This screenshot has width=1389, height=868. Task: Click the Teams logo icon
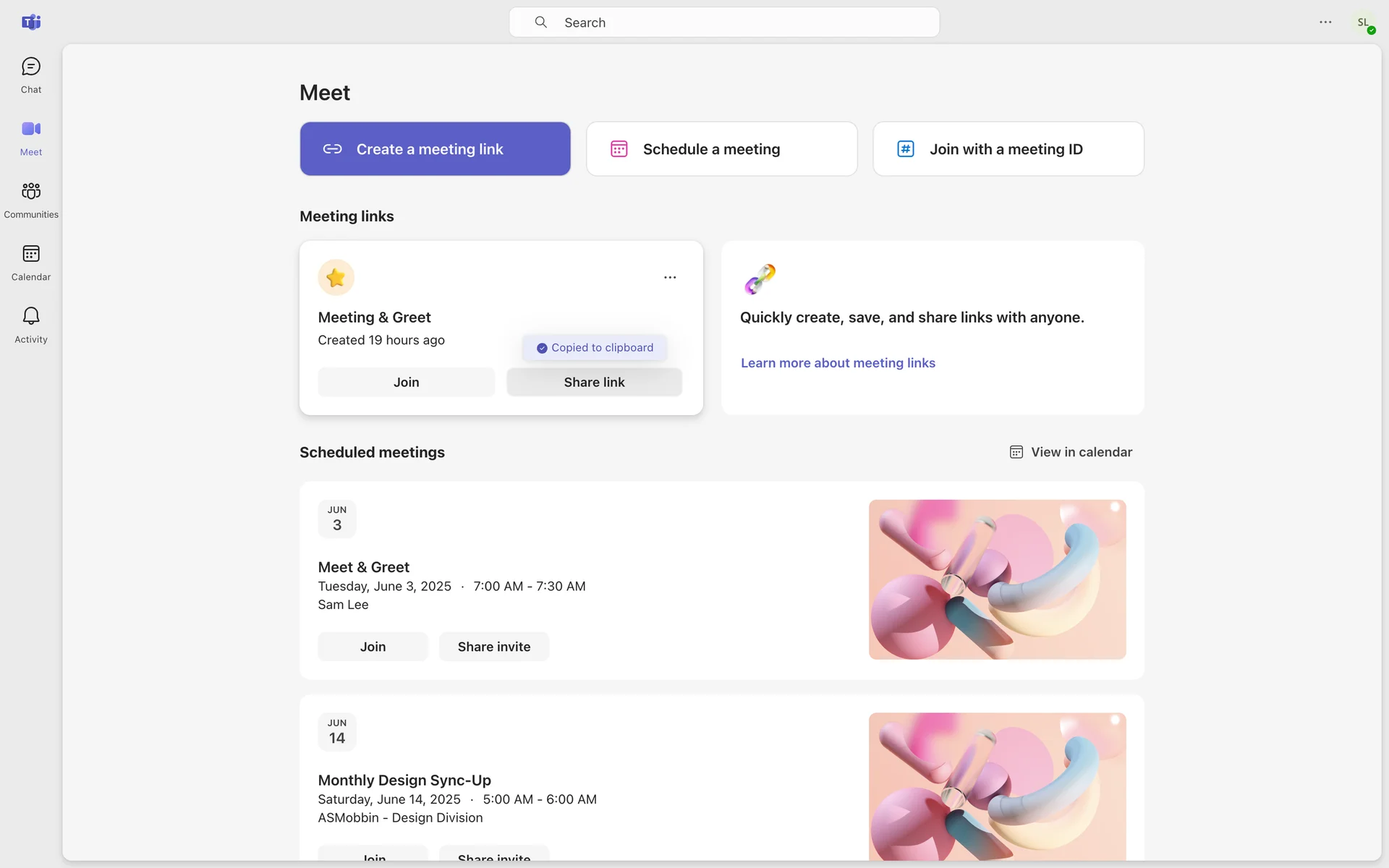pos(30,22)
